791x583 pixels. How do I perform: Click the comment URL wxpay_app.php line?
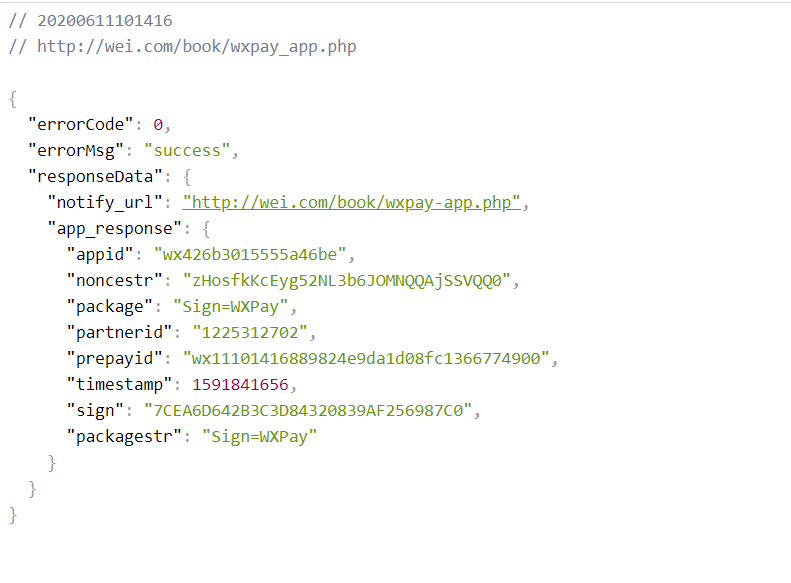coord(183,47)
